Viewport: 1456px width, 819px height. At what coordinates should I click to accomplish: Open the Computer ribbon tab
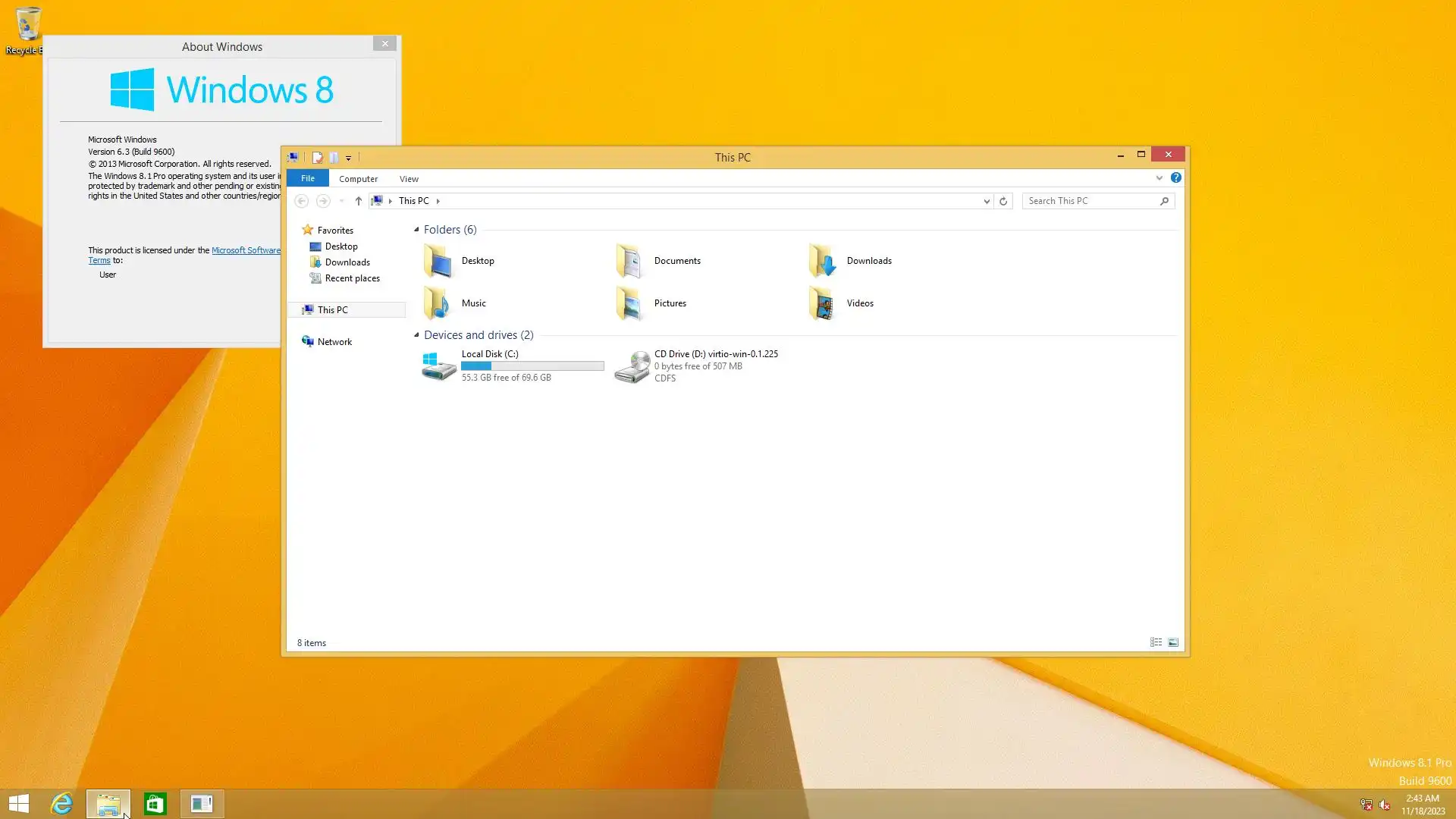coord(358,179)
